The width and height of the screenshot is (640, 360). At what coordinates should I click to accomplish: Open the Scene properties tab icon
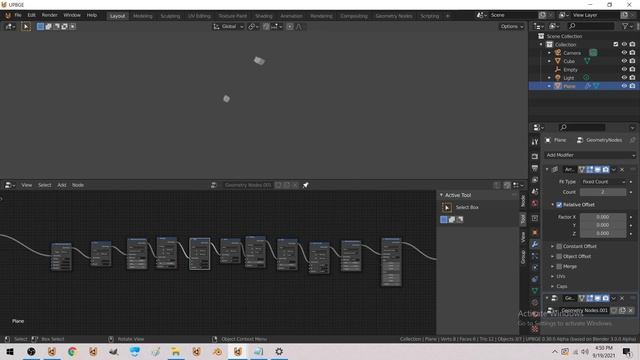(x=535, y=192)
